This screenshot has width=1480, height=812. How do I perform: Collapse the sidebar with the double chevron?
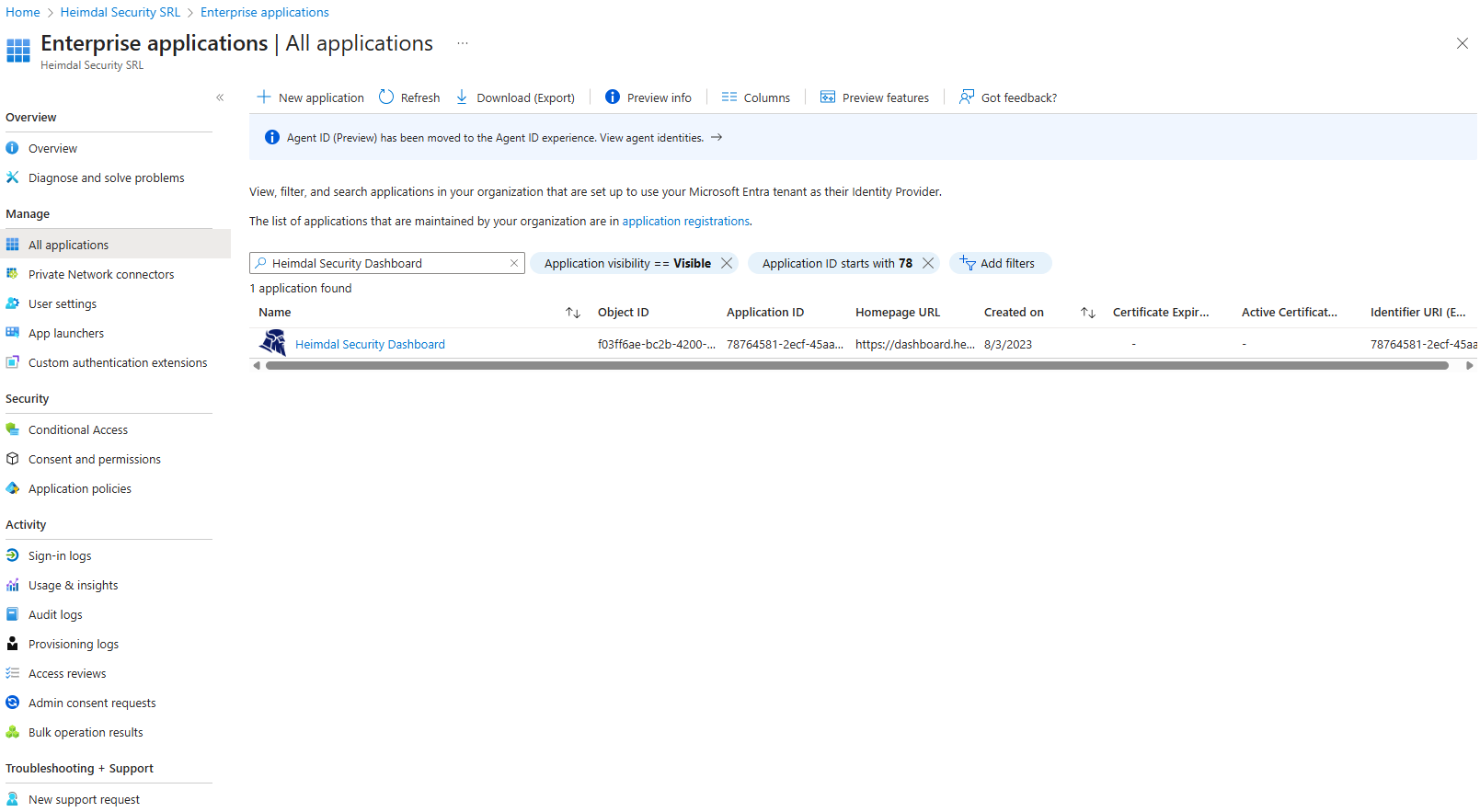click(220, 97)
